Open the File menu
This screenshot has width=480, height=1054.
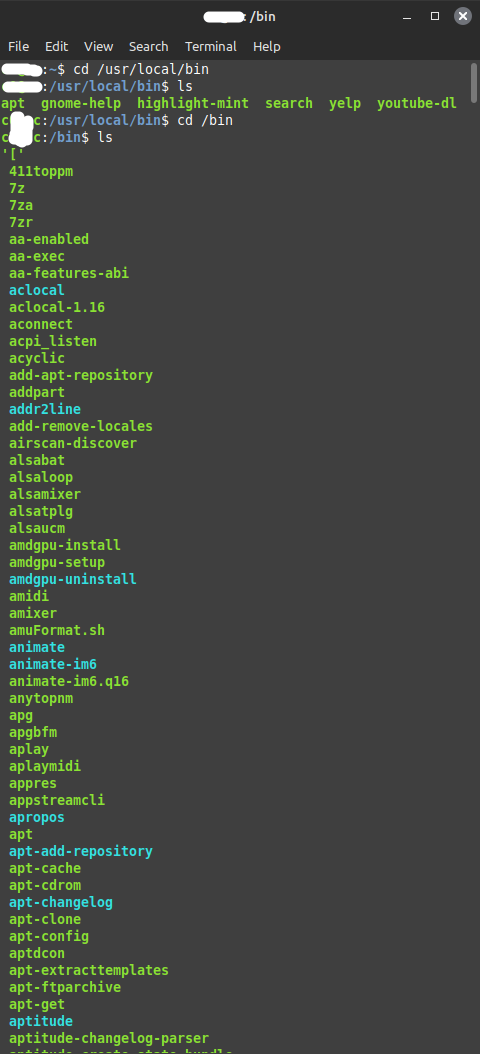click(x=18, y=46)
